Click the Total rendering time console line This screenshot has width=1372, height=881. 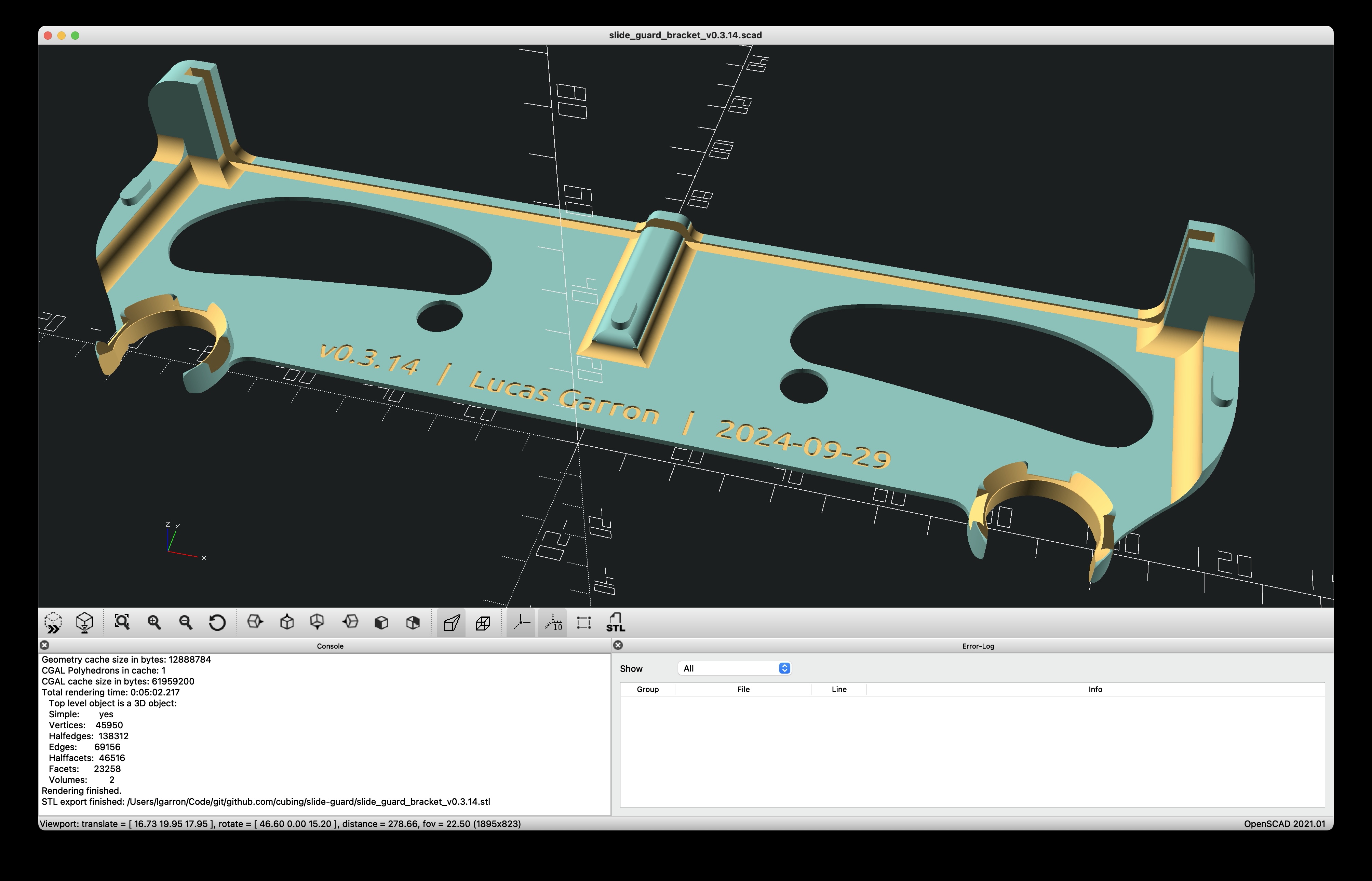click(x=110, y=692)
